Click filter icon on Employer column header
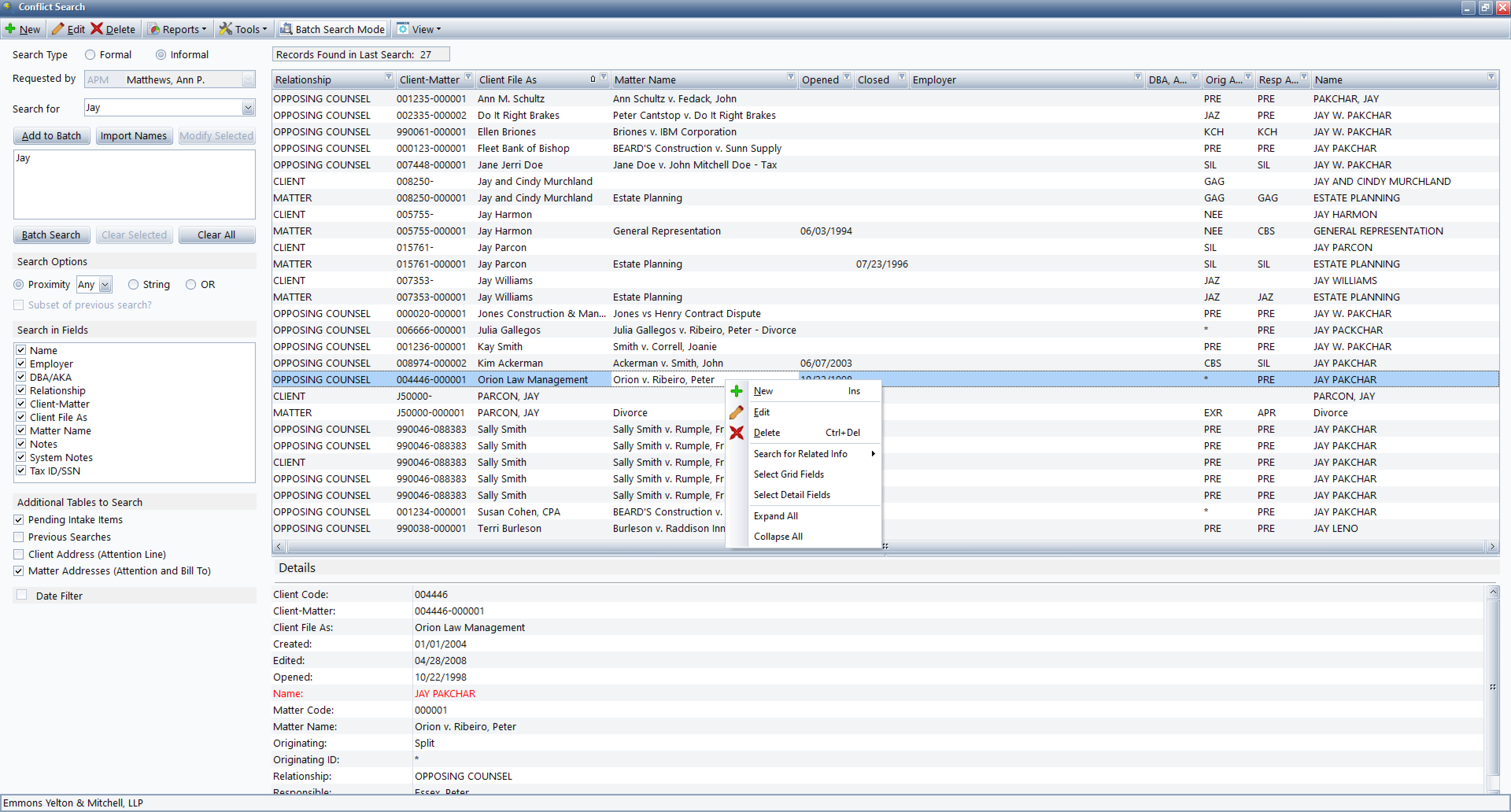The width and height of the screenshot is (1511, 812). click(x=1137, y=78)
